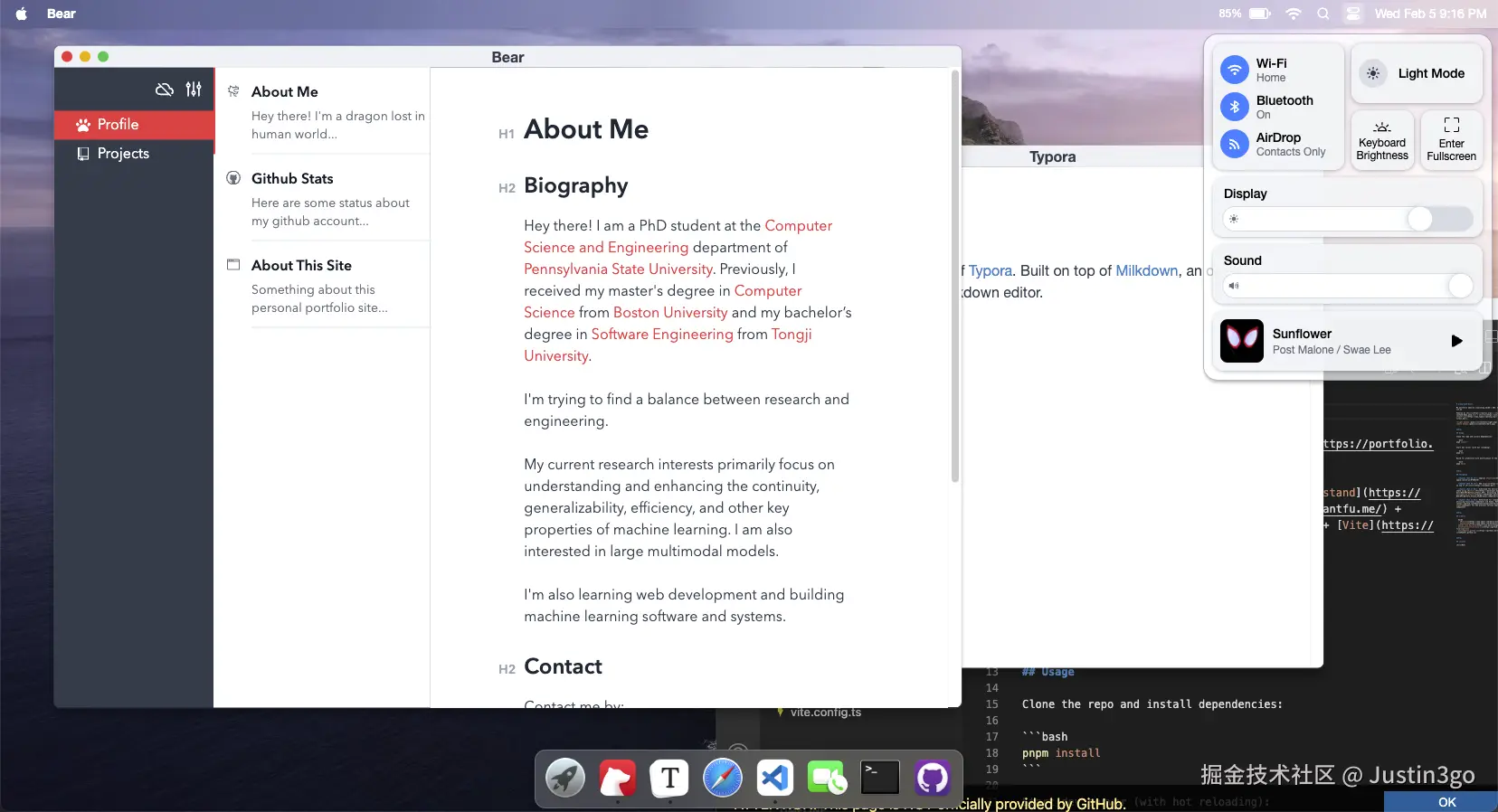The height and width of the screenshot is (812, 1498).
Task: Open the About Me note
Action: (x=322, y=111)
